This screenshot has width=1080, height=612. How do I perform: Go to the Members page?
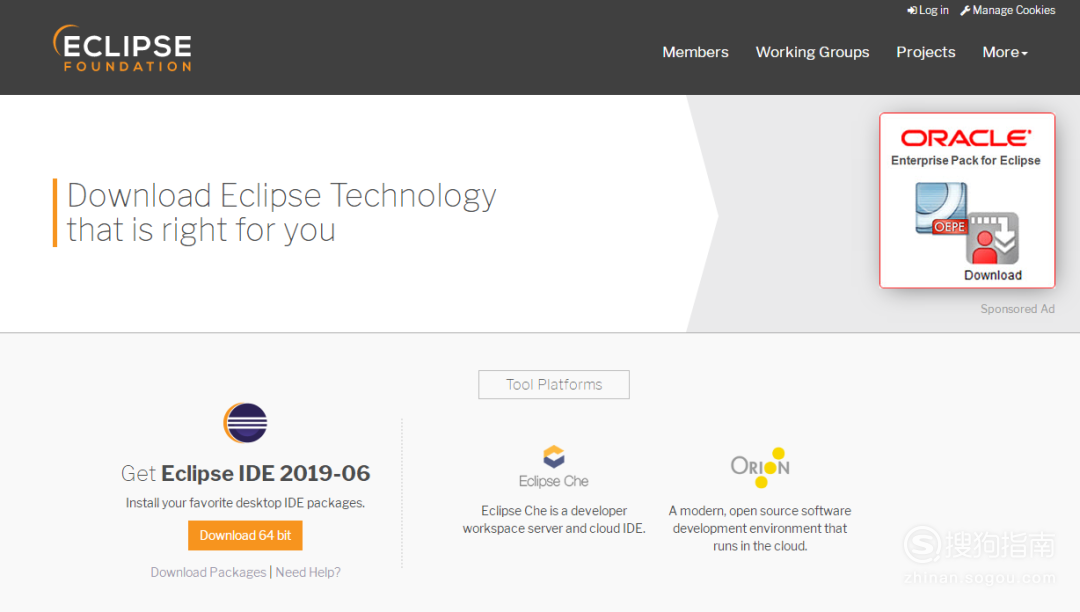click(695, 52)
